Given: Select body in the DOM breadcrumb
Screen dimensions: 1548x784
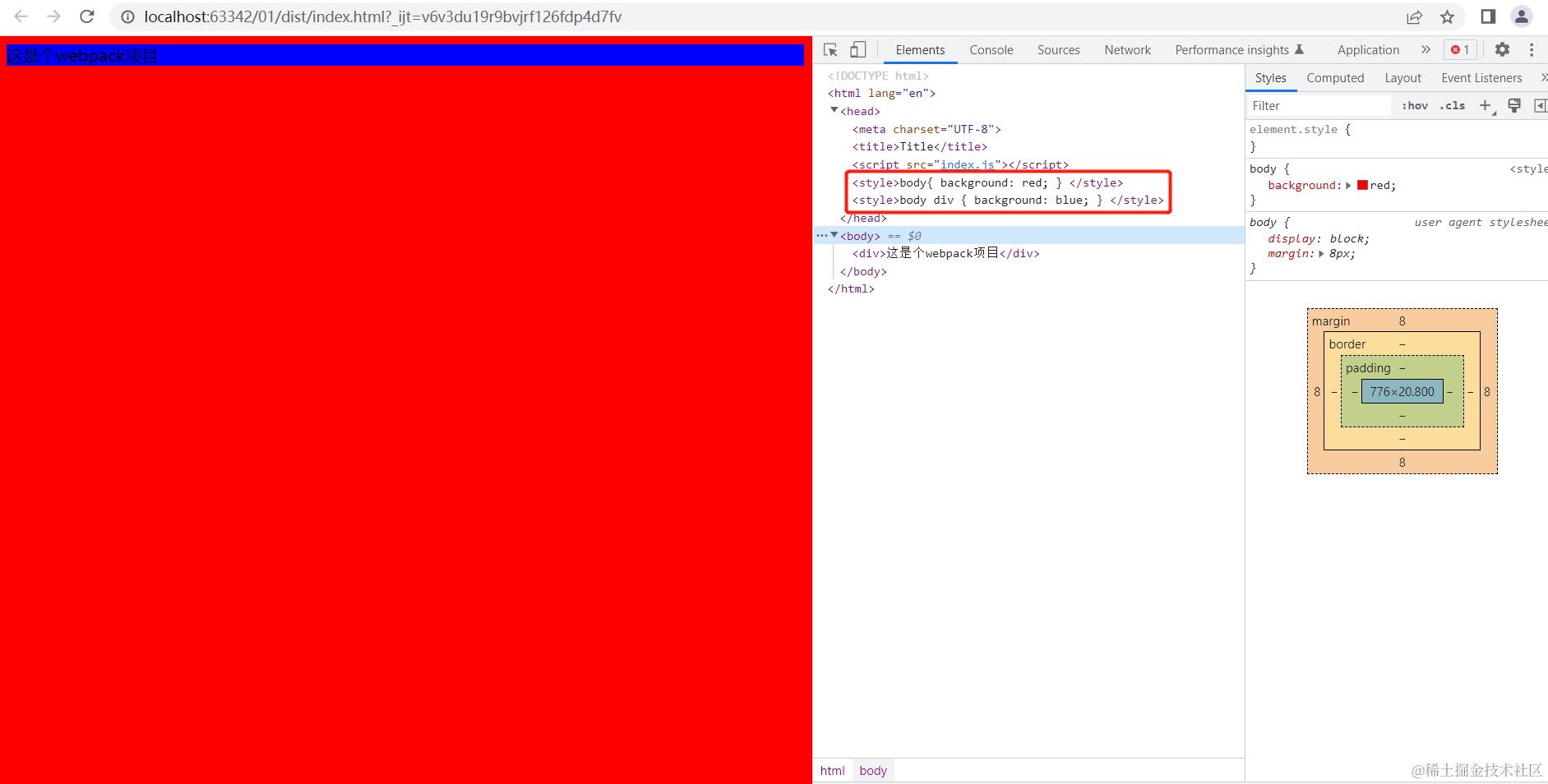Looking at the screenshot, I should (873, 771).
